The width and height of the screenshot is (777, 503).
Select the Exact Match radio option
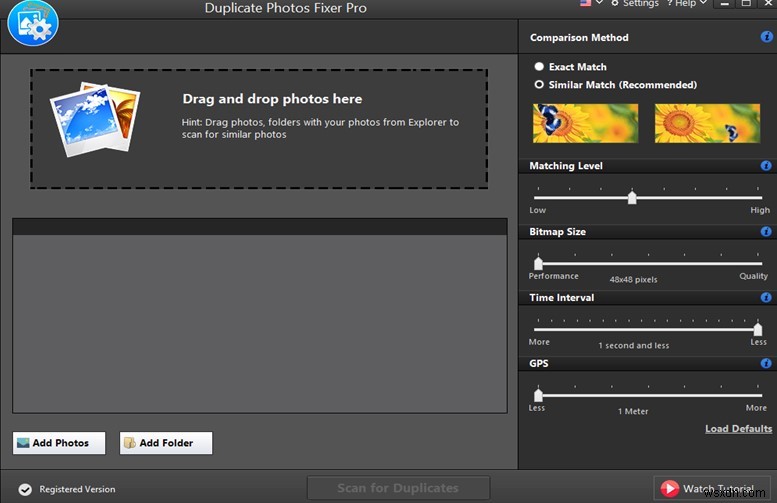coord(571,66)
